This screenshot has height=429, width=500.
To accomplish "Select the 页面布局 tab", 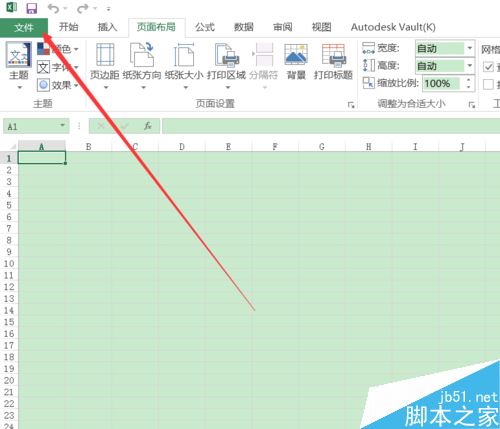I will click(x=156, y=27).
